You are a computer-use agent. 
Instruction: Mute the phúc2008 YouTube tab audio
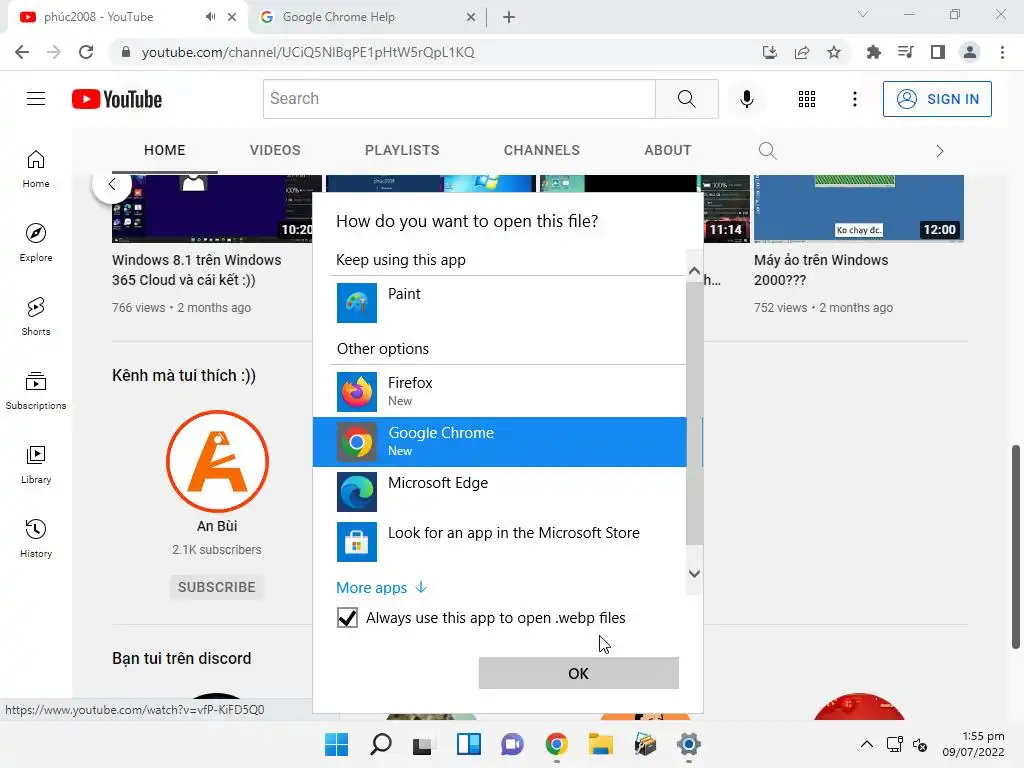(x=210, y=17)
